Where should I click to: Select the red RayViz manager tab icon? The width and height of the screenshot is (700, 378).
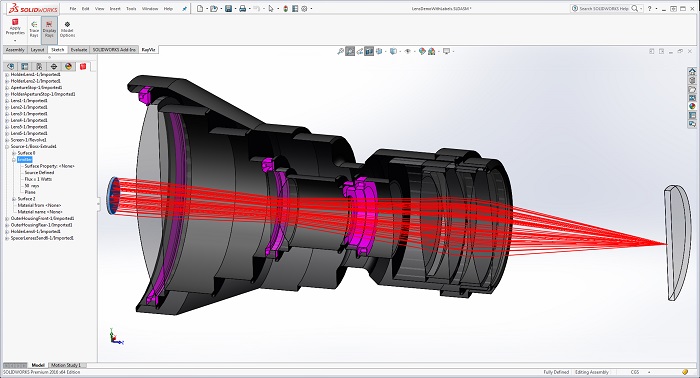pyautogui.click(x=83, y=66)
